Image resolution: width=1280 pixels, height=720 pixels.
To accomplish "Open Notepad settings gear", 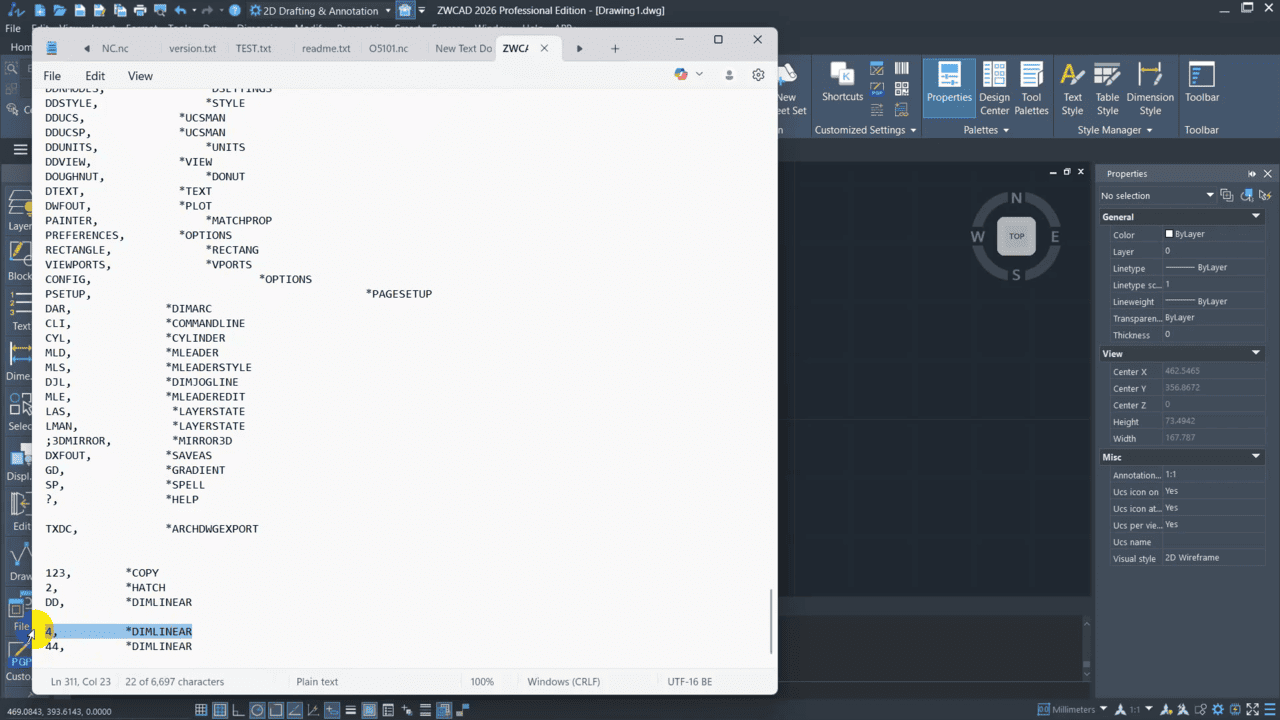I will click(758, 75).
